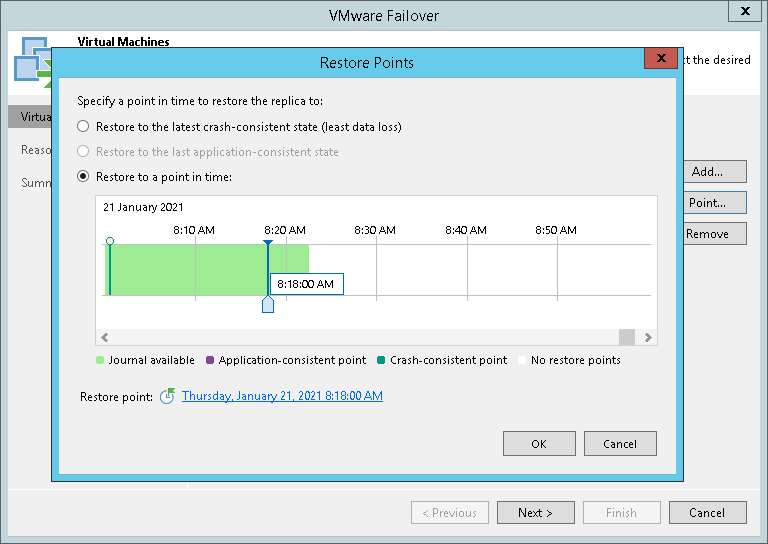768x544 pixels.
Task: Click the 21 January 2021 date label
Action: tap(143, 207)
